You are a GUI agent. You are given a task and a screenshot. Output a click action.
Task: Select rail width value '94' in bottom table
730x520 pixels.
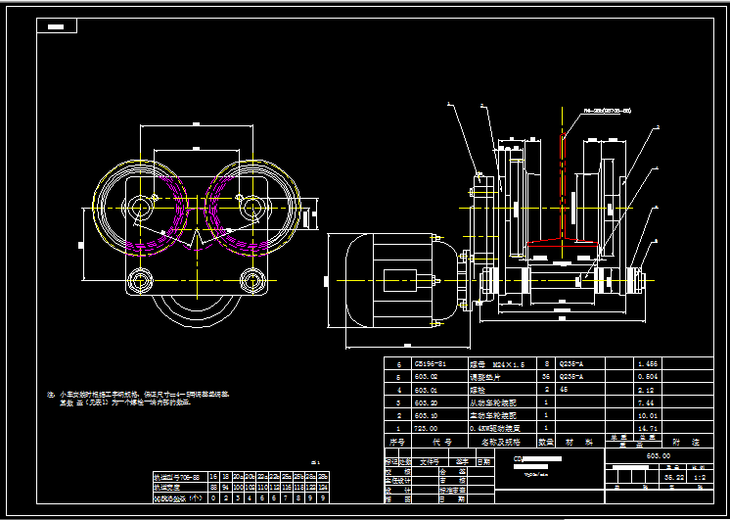[225, 487]
